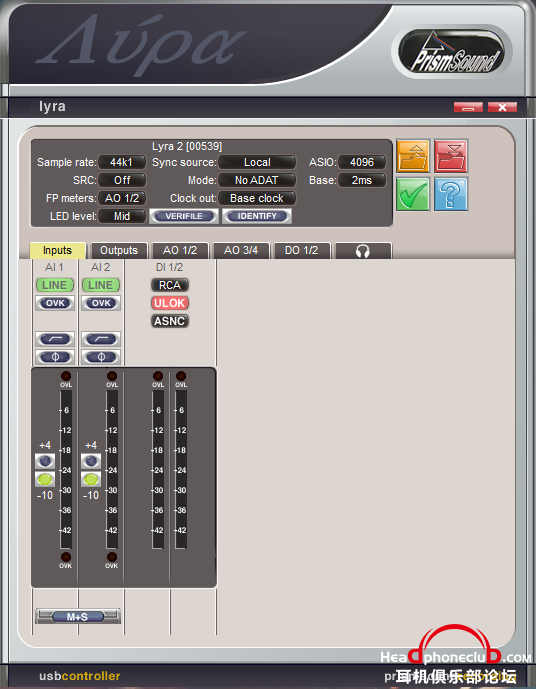Click the ASIO 4096 buffer size field
This screenshot has height=689, width=536.
coord(362,162)
